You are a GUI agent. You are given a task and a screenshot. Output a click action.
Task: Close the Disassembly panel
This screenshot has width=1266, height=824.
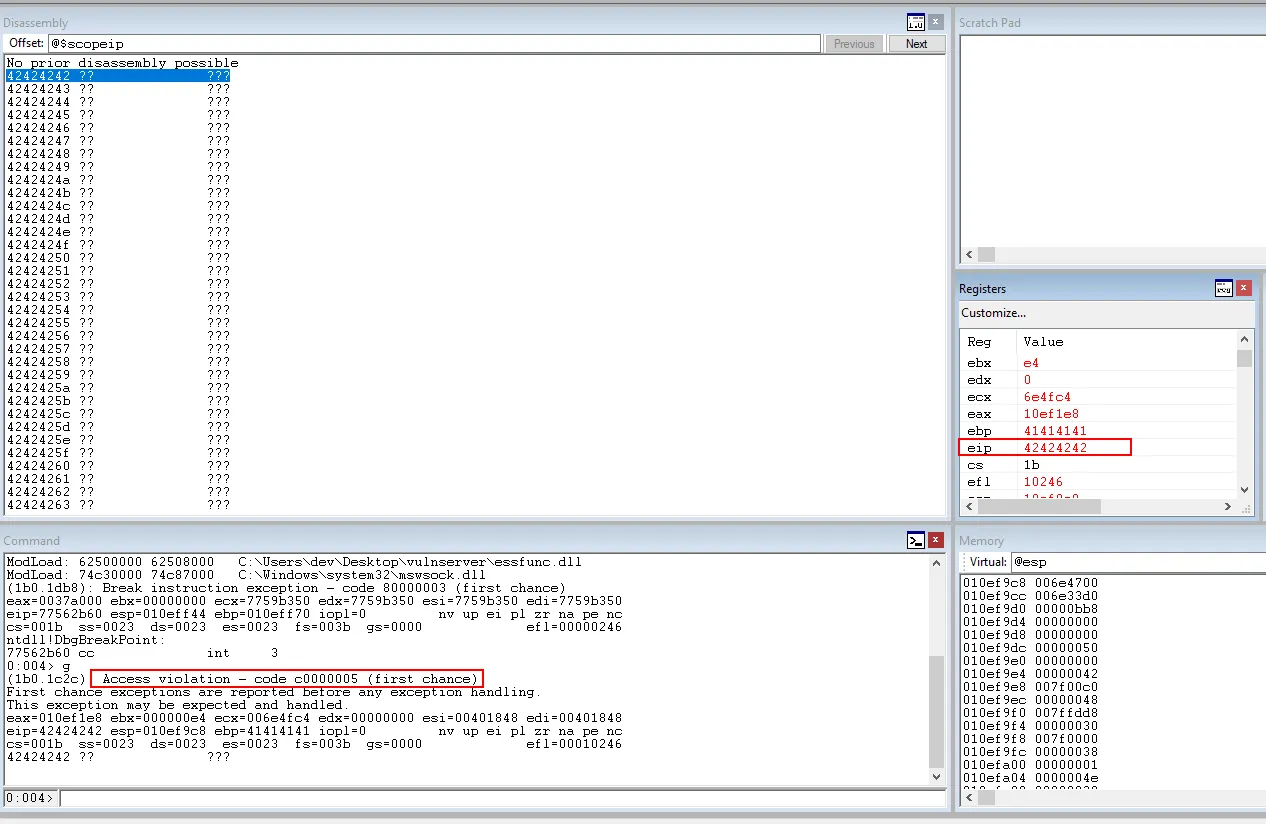tap(935, 21)
